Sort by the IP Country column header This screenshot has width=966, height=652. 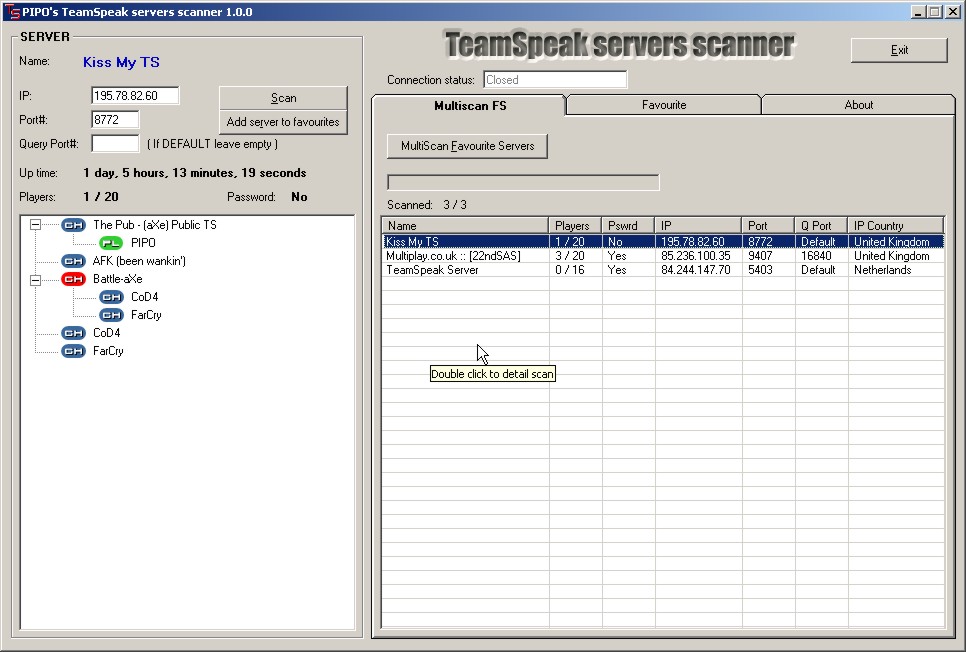tap(896, 226)
